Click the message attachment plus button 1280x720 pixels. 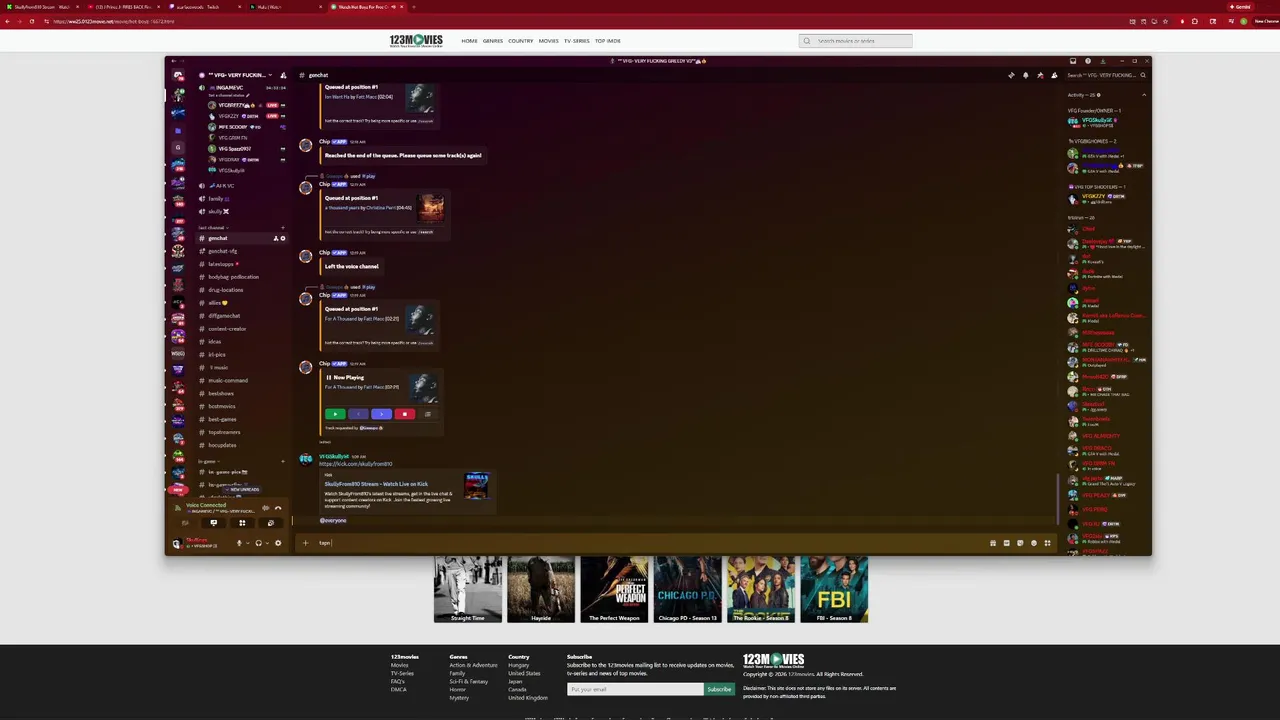point(305,543)
